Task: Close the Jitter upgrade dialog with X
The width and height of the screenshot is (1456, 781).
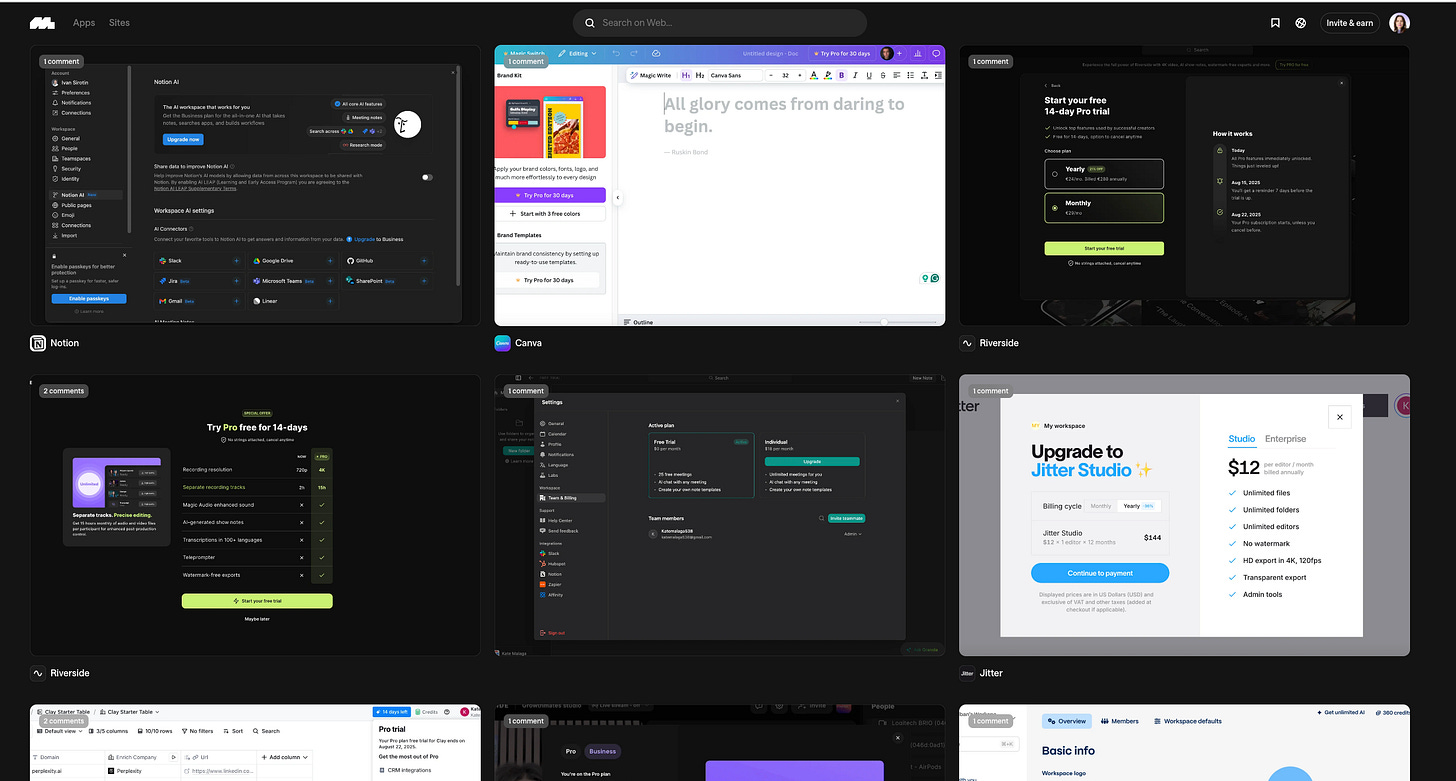Action: [x=1340, y=417]
